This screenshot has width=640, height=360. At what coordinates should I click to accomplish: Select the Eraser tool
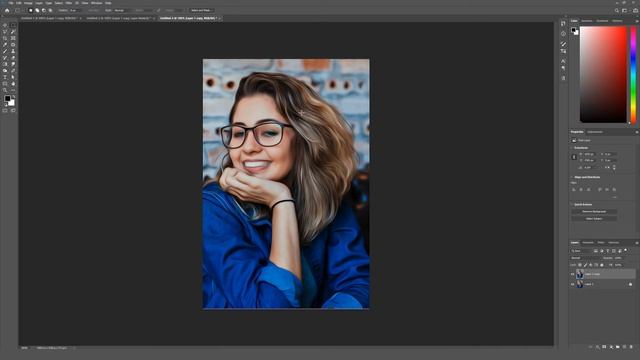pyautogui.click(x=13, y=58)
